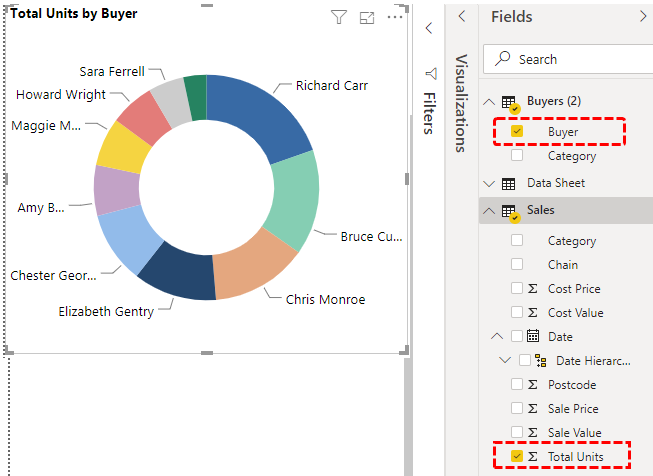Check the Date field checkbox

[517, 336]
